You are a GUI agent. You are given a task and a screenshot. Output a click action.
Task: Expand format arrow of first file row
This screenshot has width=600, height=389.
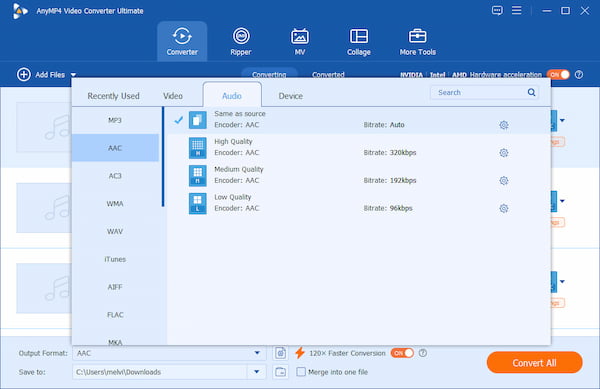click(x=562, y=120)
